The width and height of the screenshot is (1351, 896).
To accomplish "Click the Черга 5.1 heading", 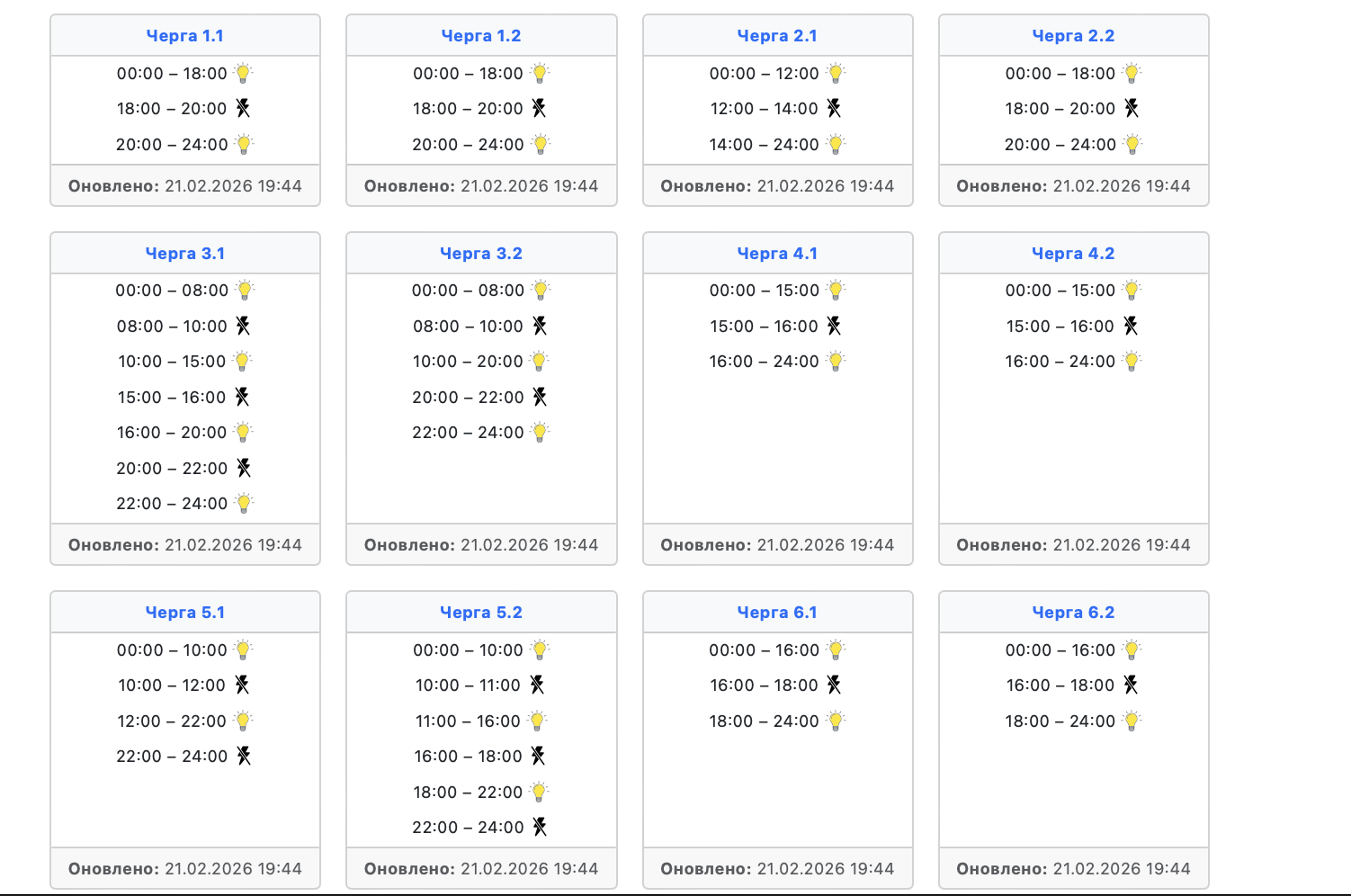I will point(184,613).
